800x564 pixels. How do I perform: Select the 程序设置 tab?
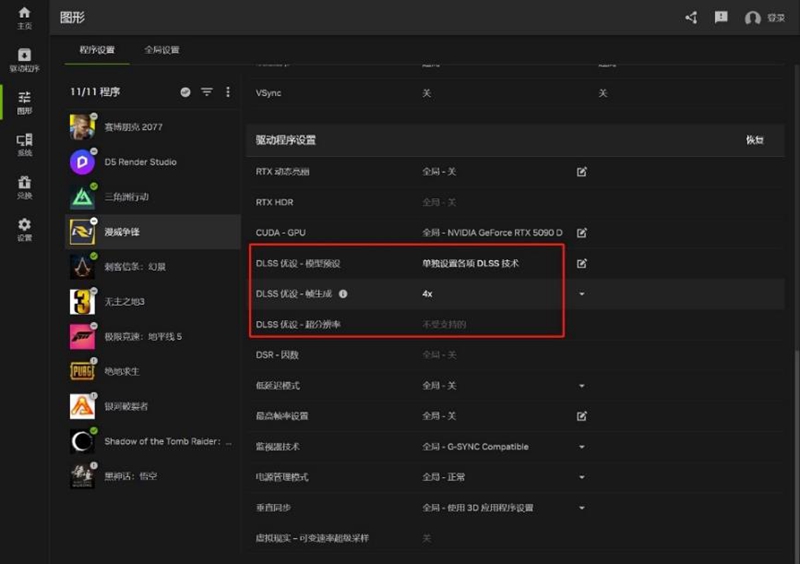[97, 50]
